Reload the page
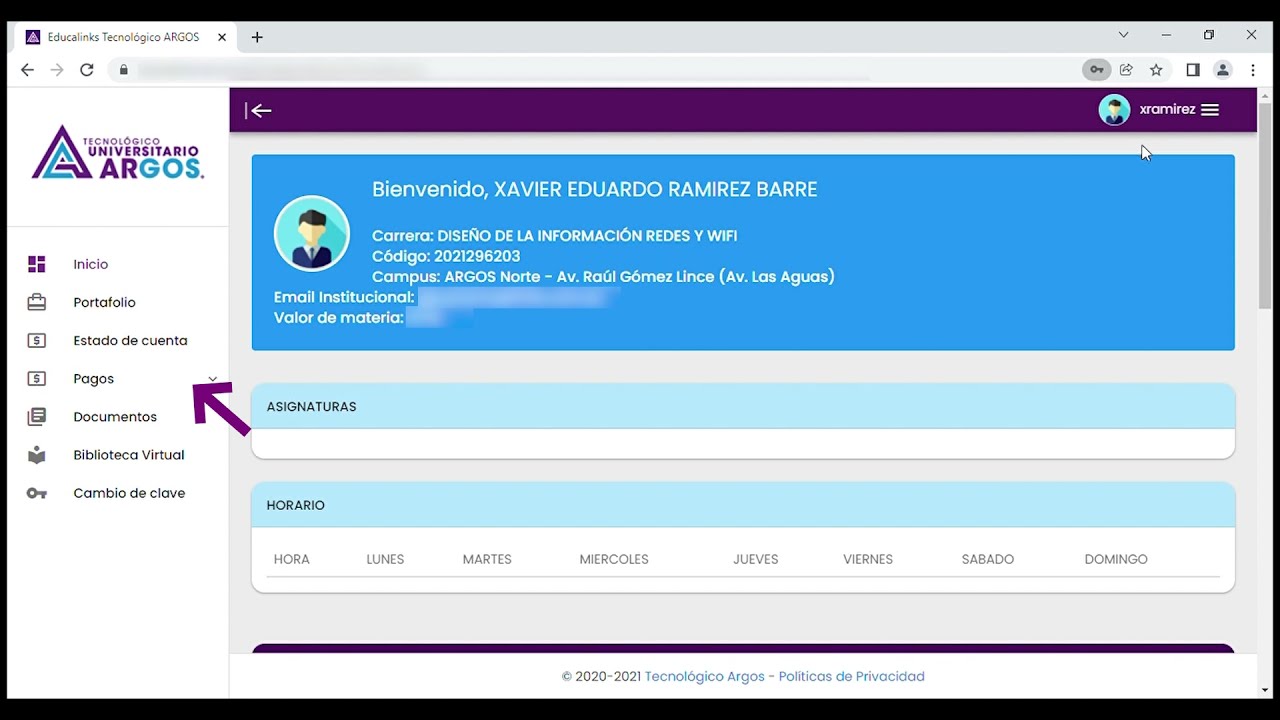Viewport: 1280px width, 720px height. pyautogui.click(x=87, y=70)
